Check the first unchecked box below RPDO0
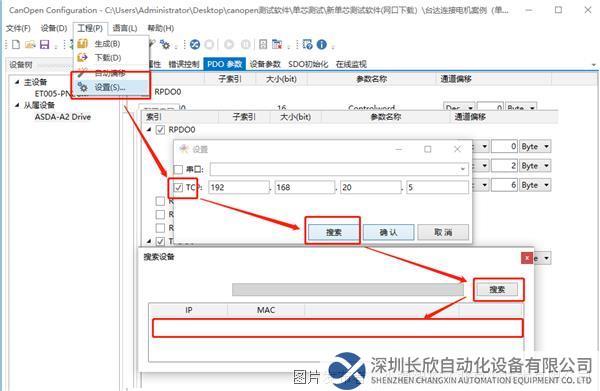Screen dimensions: 600x391 160,201
